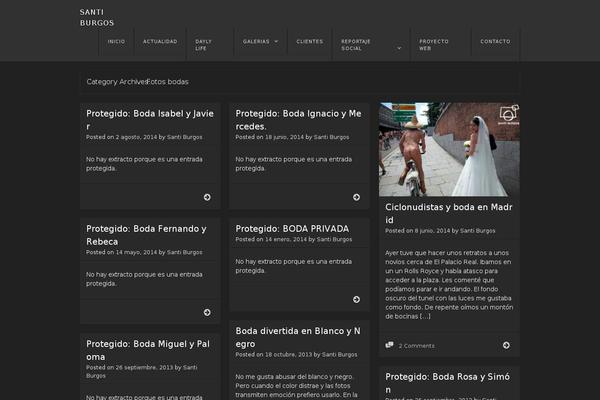The width and height of the screenshot is (600, 400).
Task: Open post Protegido: Boda Rosa y Simón
Action: tap(447, 383)
